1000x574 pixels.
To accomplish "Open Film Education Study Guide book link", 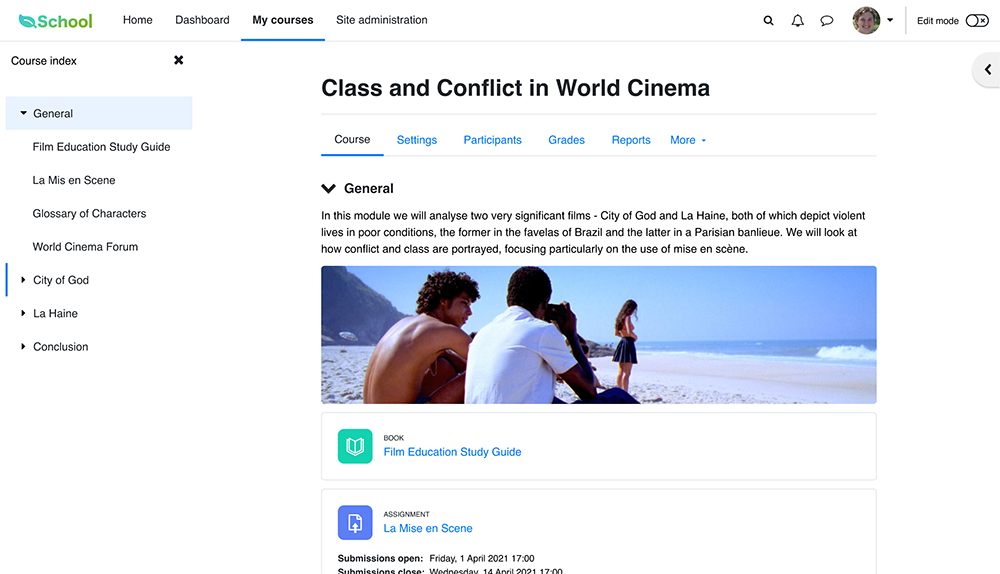I will [452, 452].
